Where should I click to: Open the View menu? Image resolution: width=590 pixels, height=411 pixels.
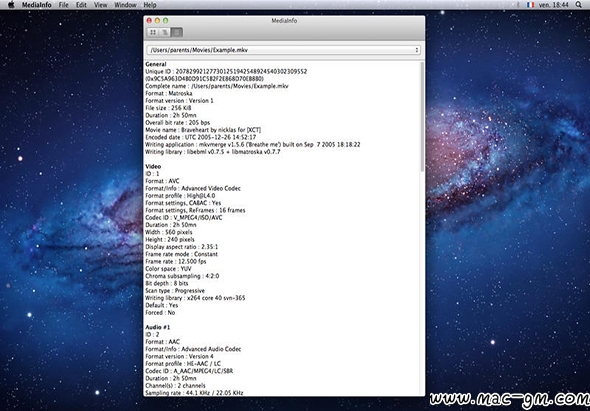(x=100, y=5)
